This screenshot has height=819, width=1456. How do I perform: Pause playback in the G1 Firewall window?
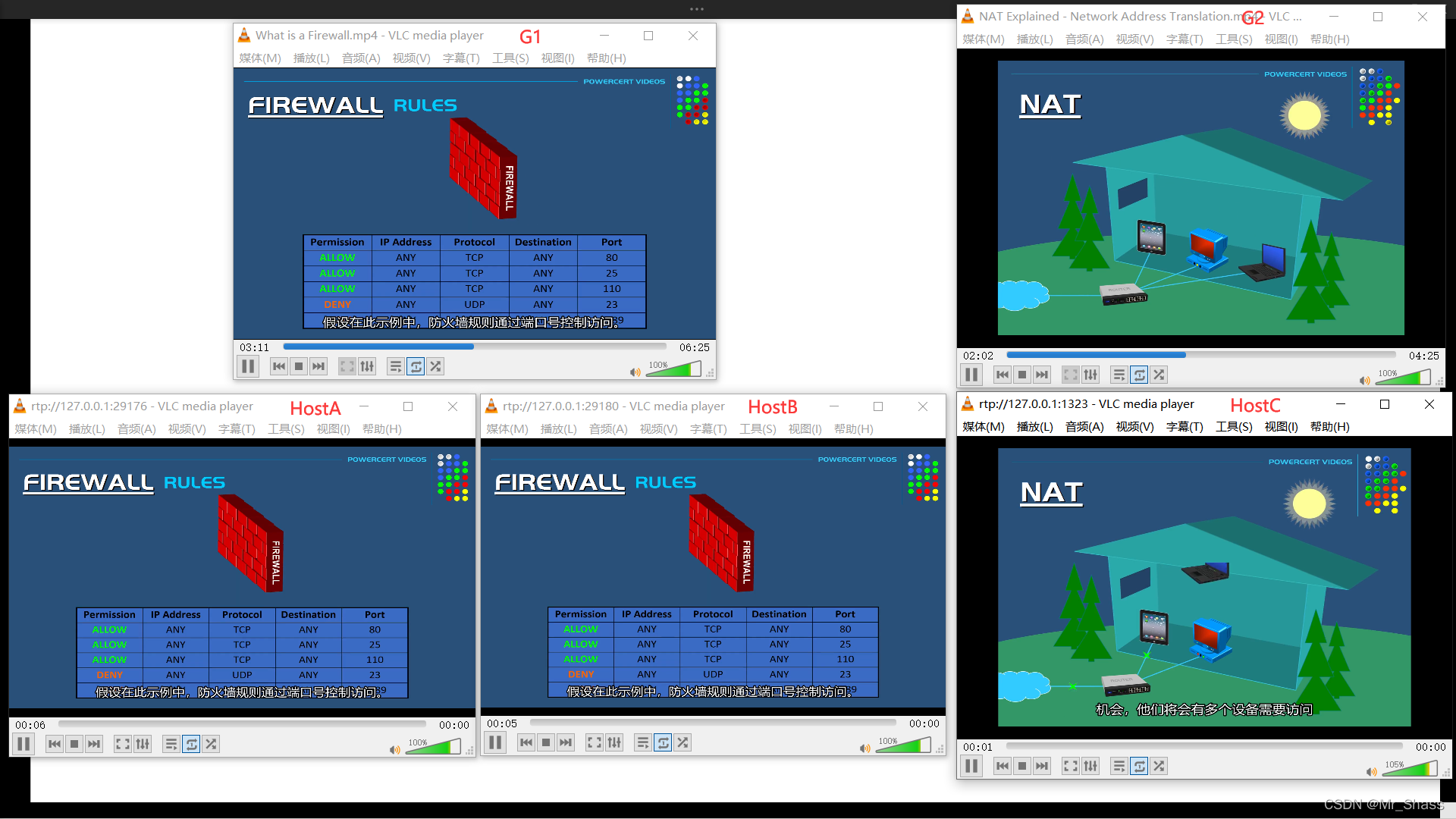[248, 367]
